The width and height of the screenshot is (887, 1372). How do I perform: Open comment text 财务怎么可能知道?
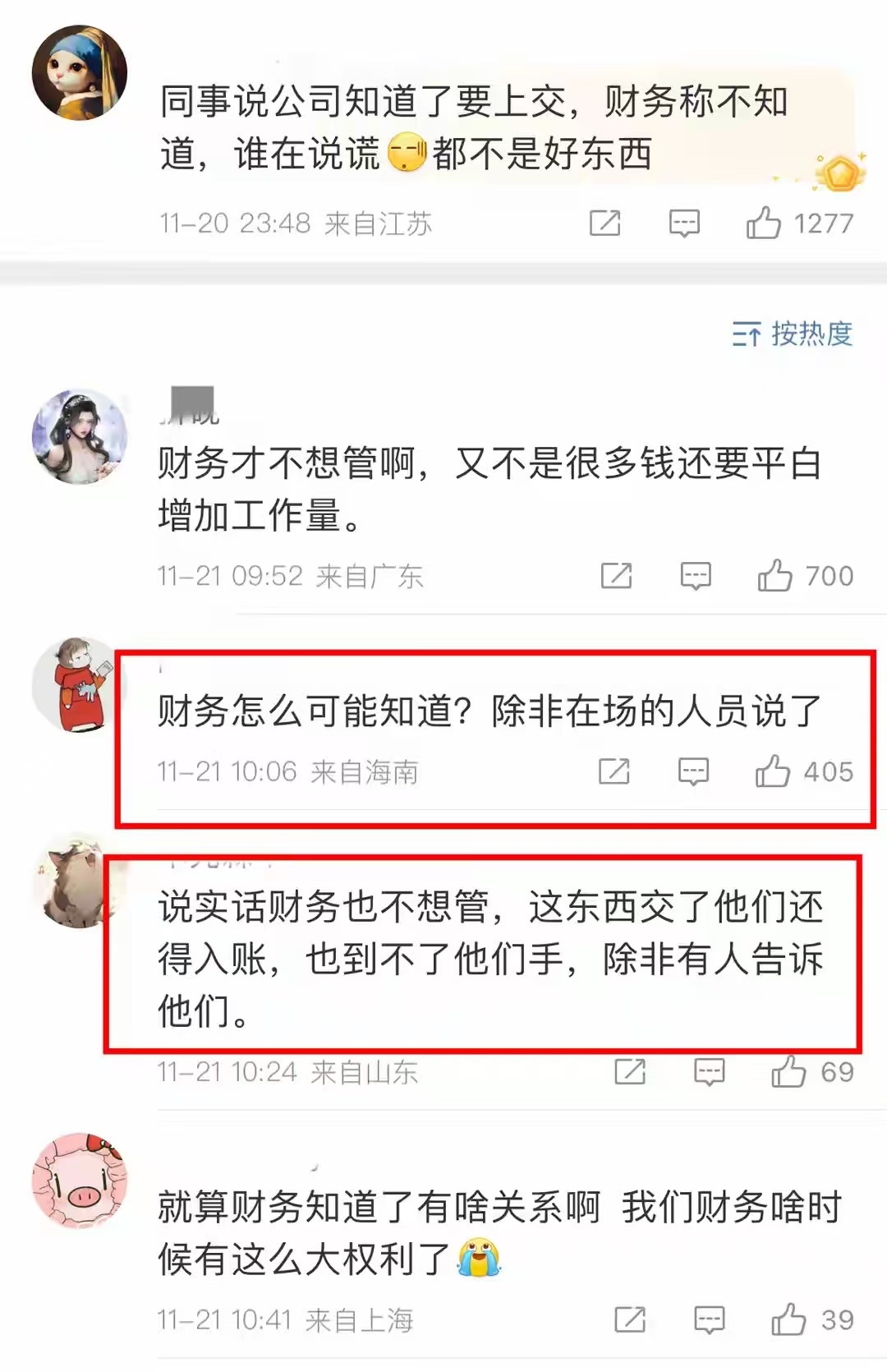pos(489,711)
